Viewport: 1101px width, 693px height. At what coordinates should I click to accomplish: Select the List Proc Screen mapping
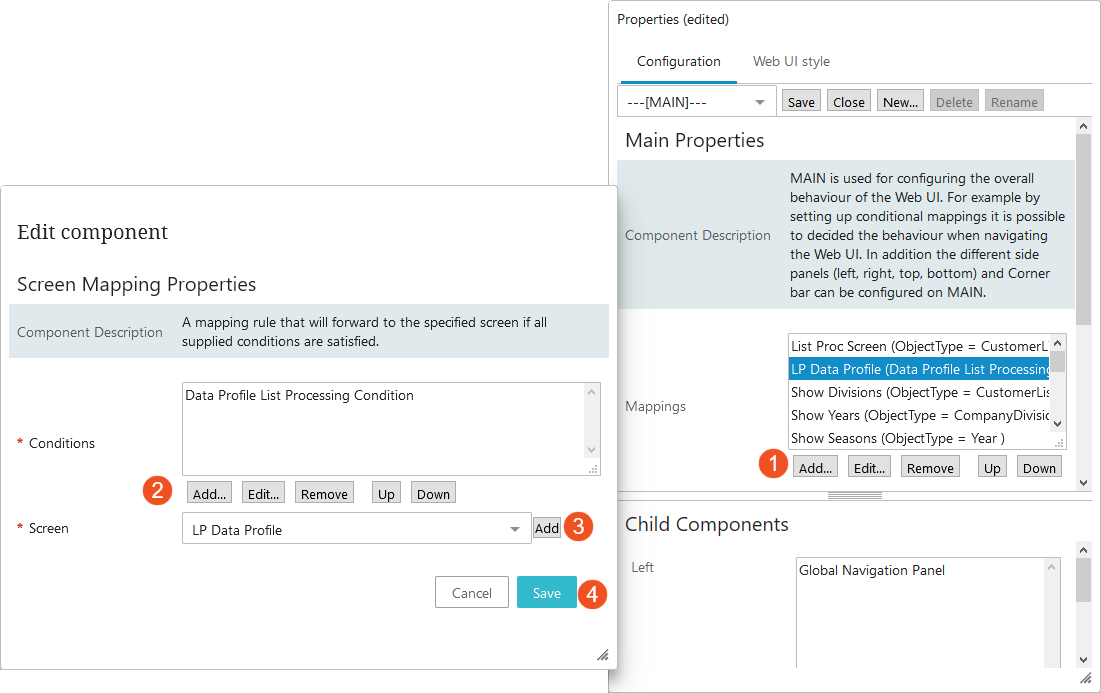[x=920, y=346]
